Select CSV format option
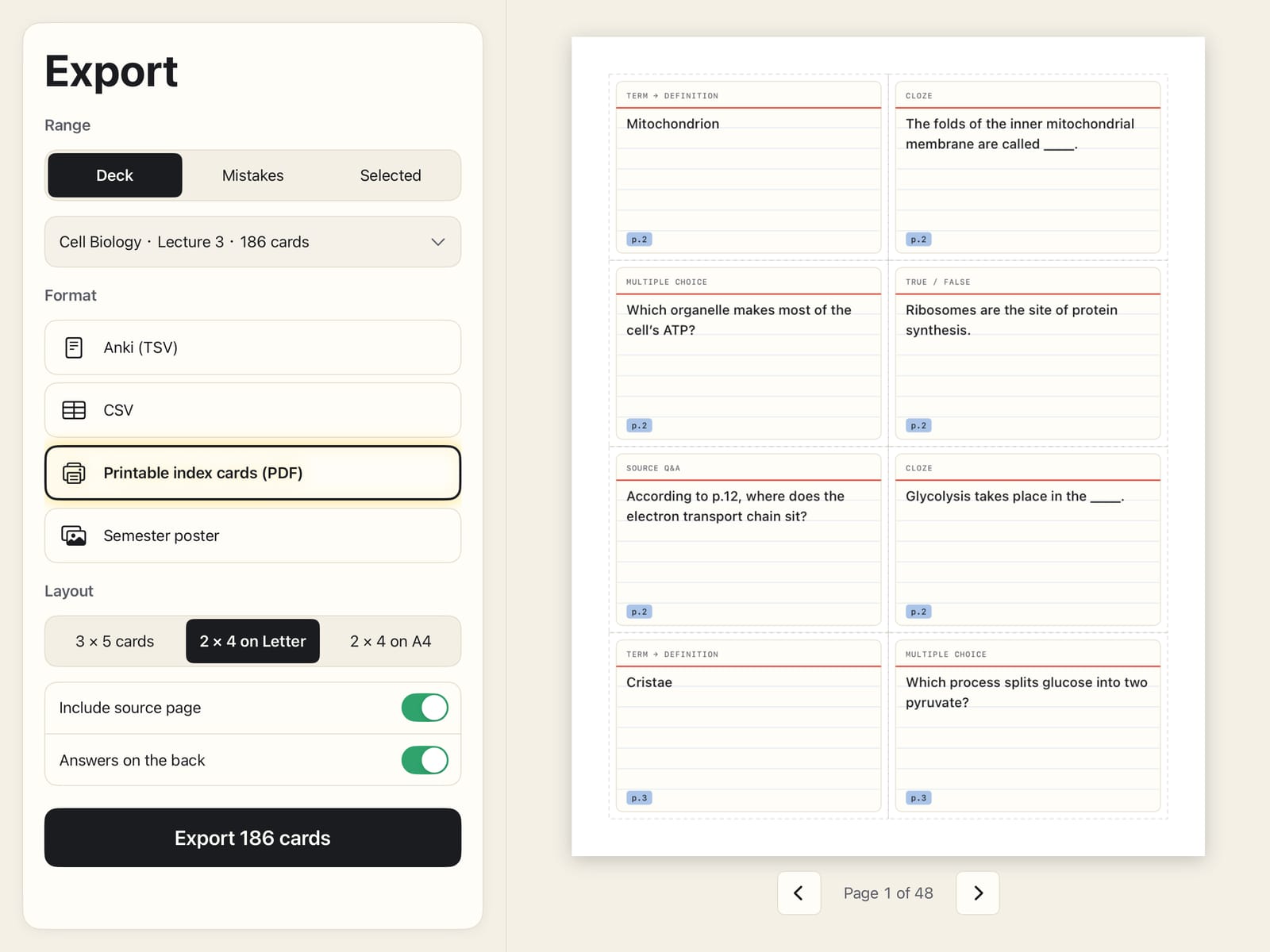The width and height of the screenshot is (1270, 952). [252, 410]
